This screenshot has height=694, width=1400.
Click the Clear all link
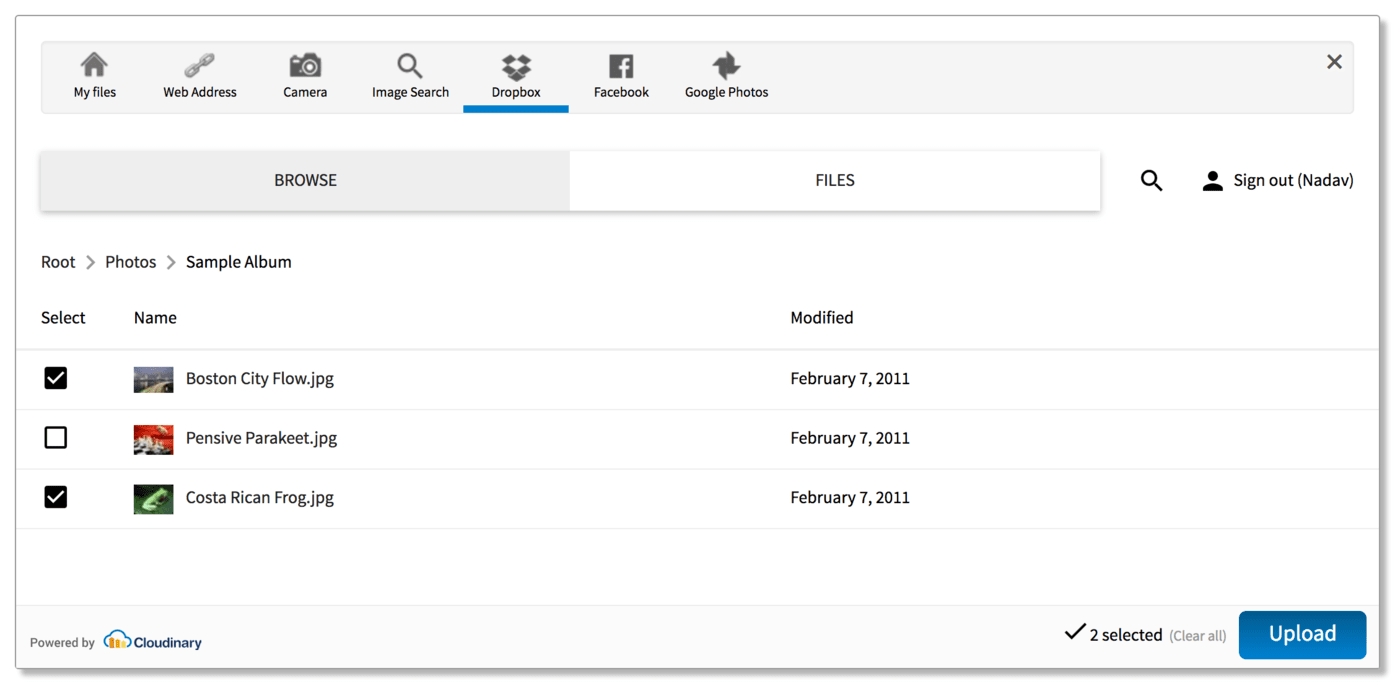click(1197, 636)
